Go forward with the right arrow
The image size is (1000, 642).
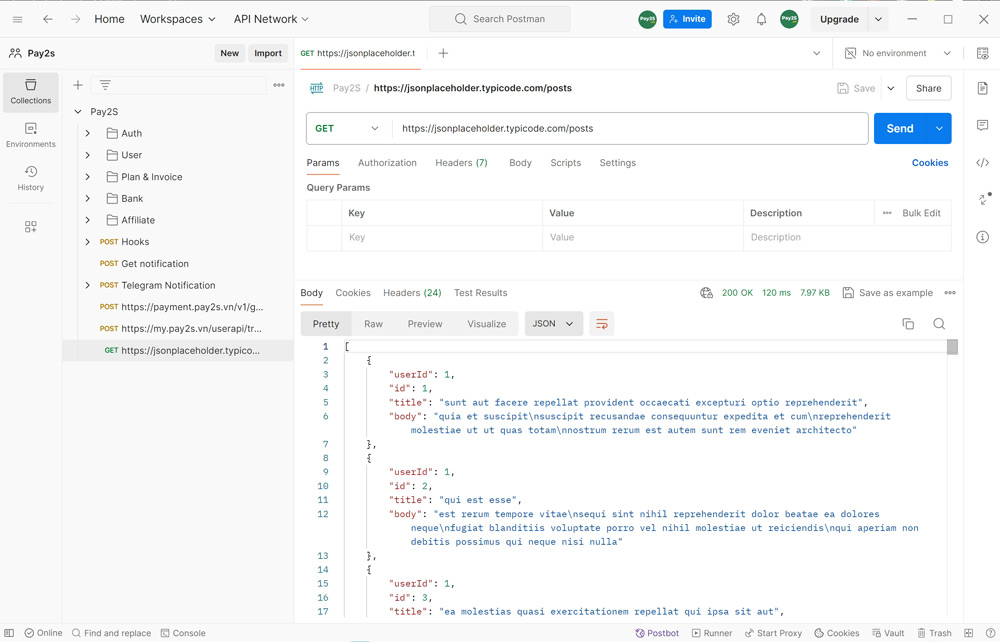[76, 19]
